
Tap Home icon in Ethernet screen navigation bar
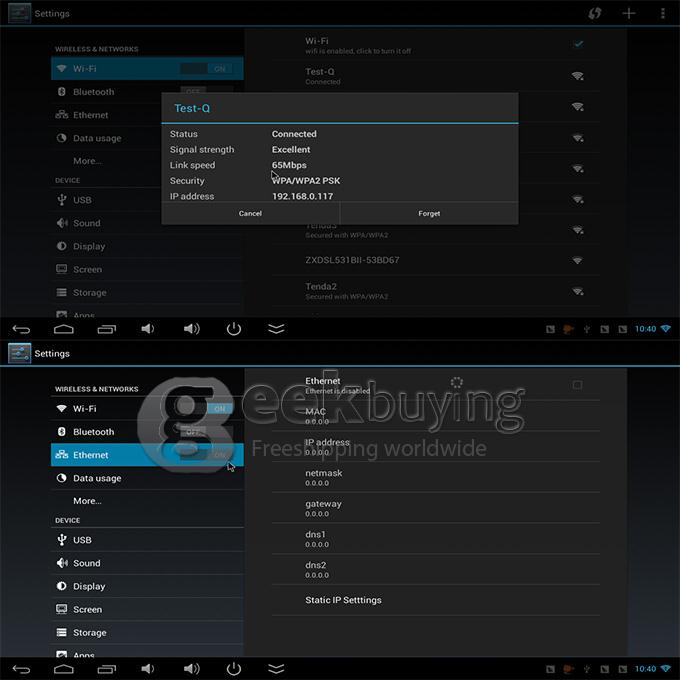64,669
